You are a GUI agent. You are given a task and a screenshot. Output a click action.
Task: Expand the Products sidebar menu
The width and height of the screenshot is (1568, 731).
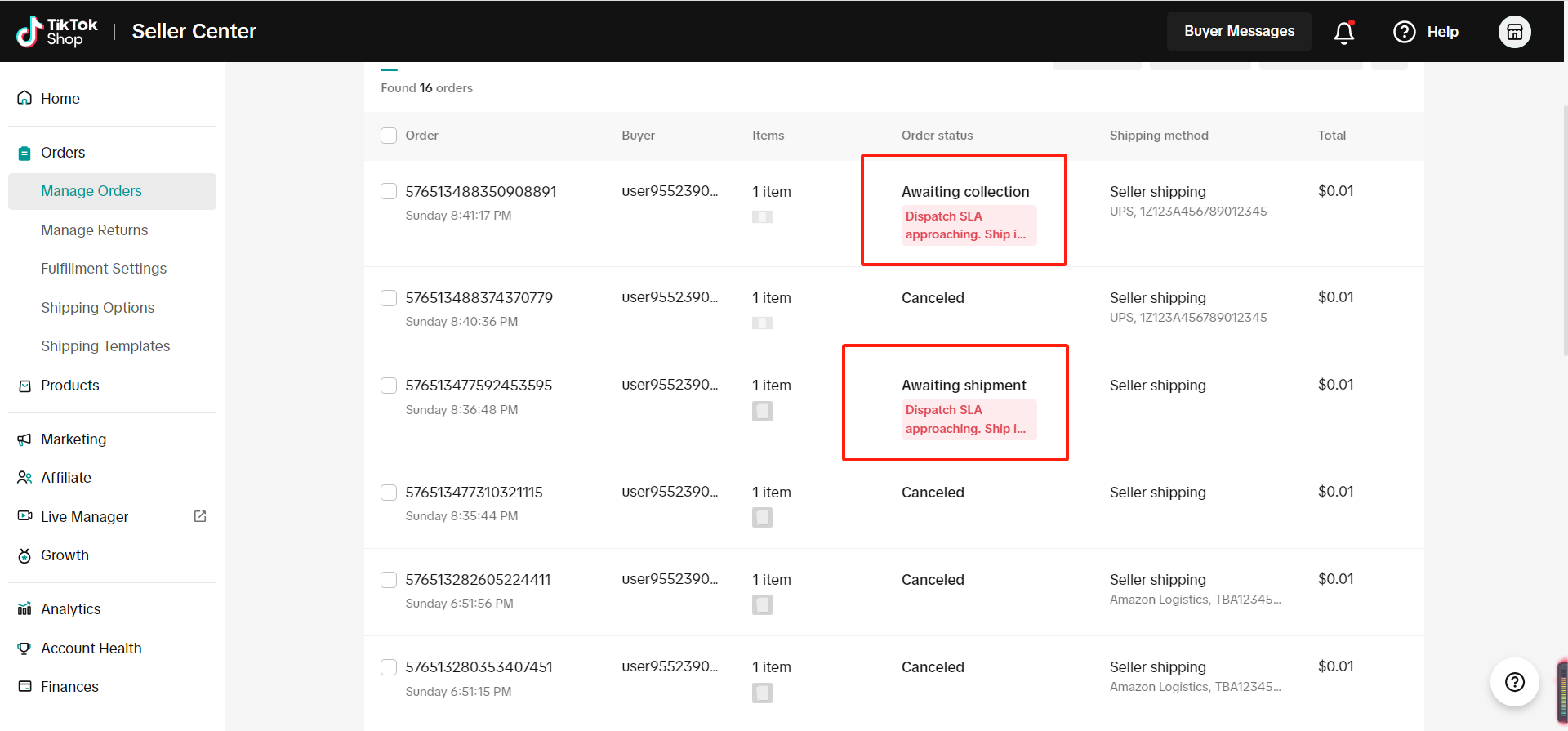(69, 386)
